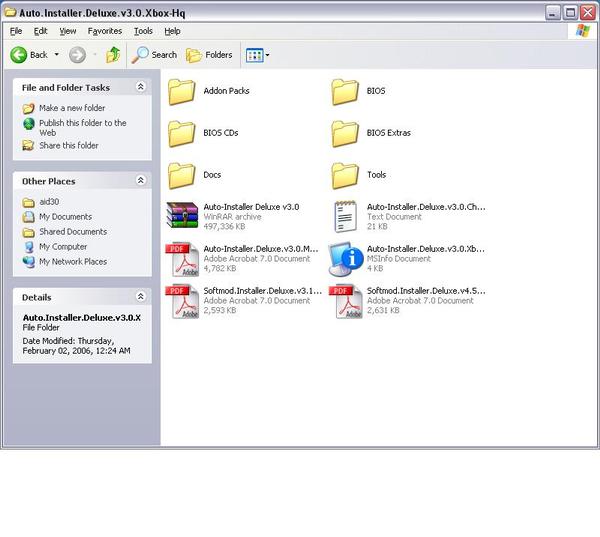Viewport: 600px width, 537px height.
Task: Select the WinRAR archive Auto-Installer Deluxe v3.0 icon
Action: click(x=183, y=215)
